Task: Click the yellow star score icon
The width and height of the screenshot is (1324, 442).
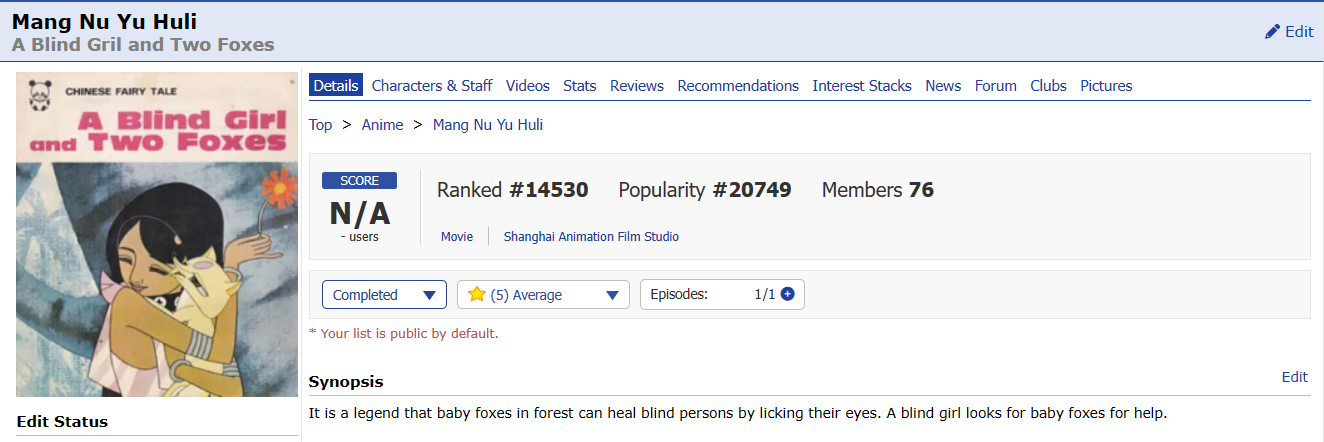Action: [x=477, y=294]
